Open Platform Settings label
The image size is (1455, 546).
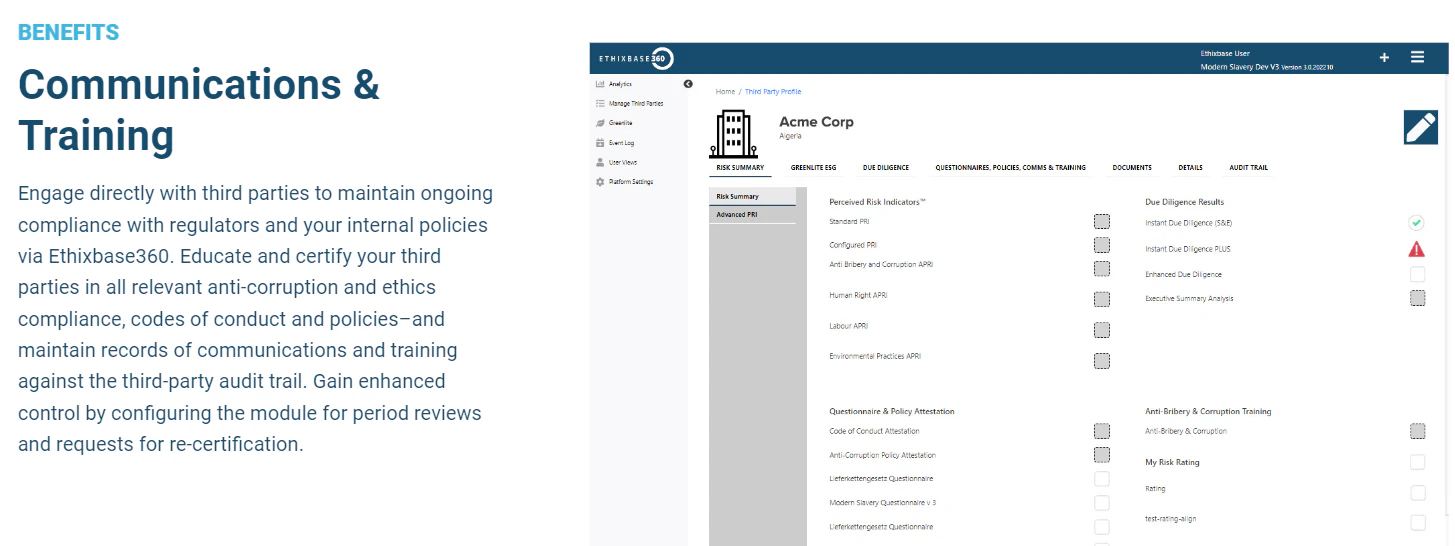pyautogui.click(x=631, y=182)
